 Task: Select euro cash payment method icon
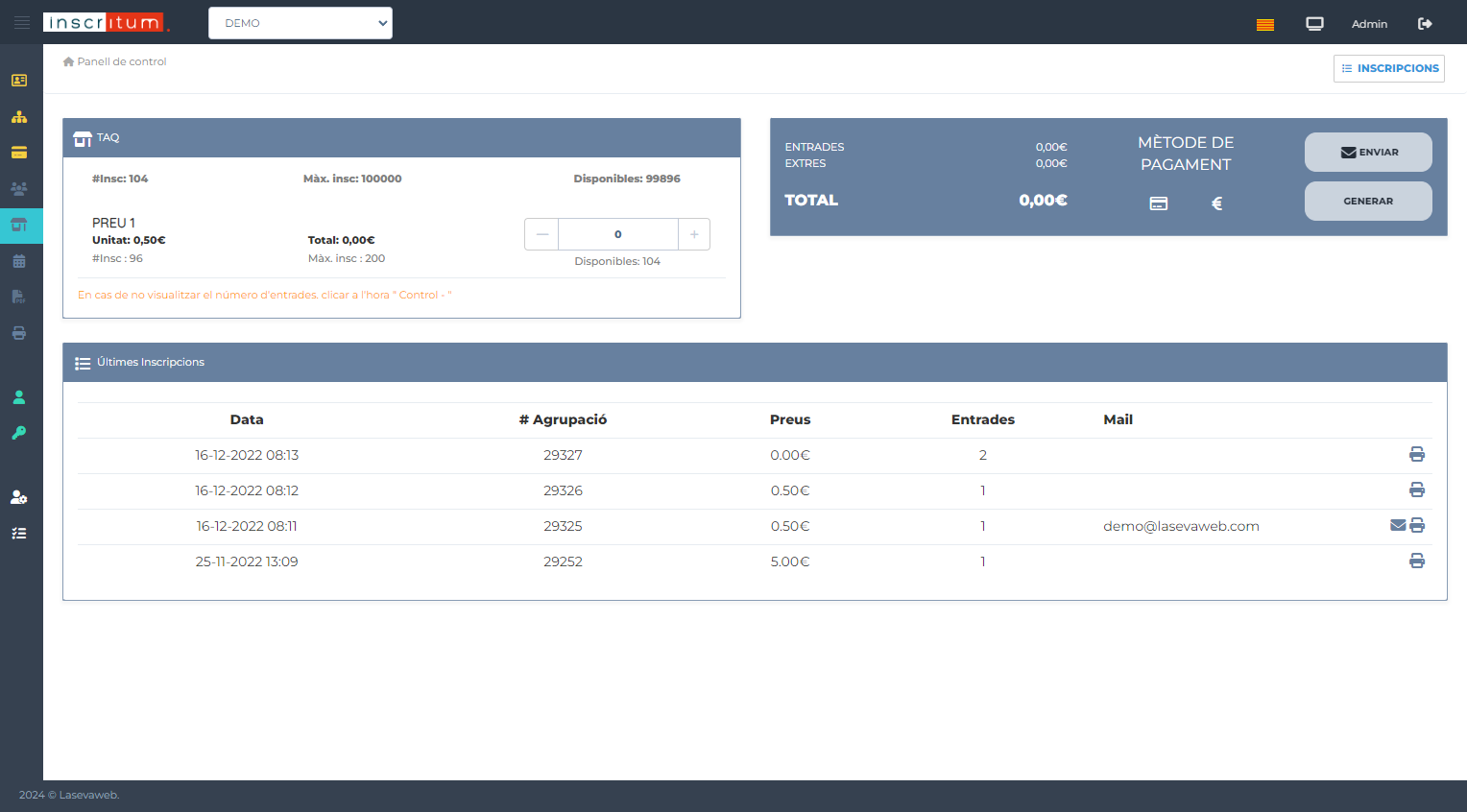coord(1216,203)
